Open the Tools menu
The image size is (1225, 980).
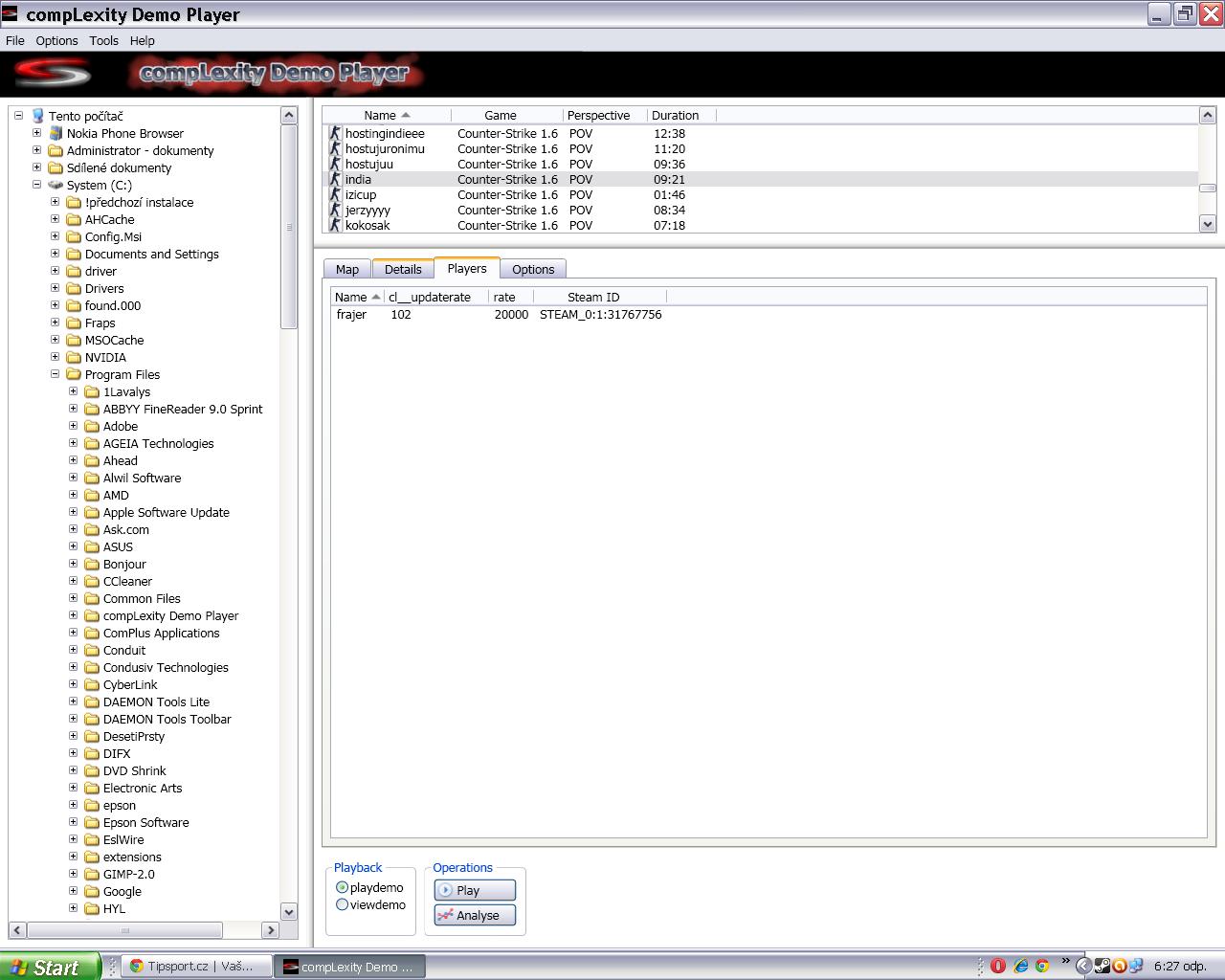pos(103,40)
